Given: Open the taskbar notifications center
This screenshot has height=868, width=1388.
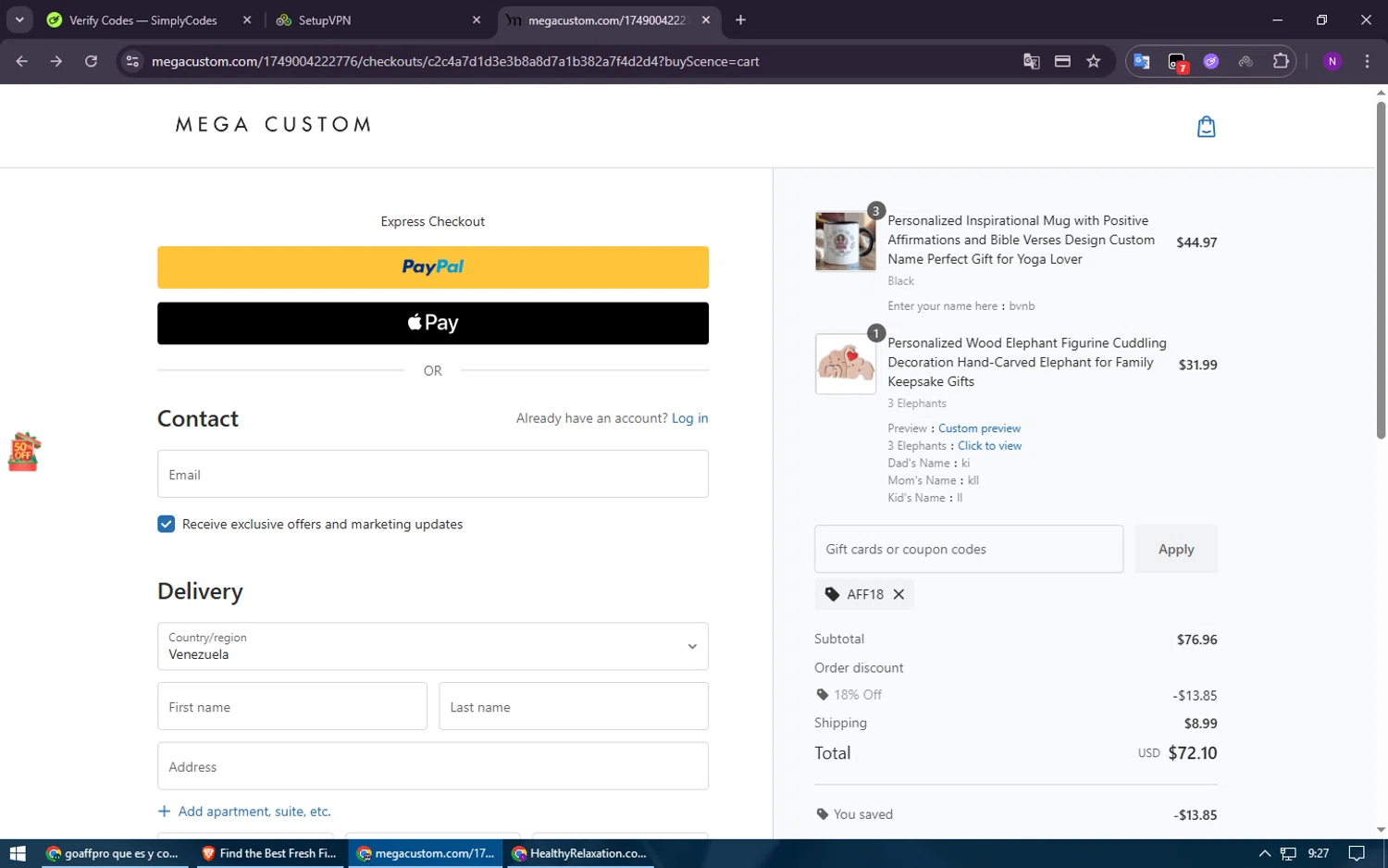Looking at the screenshot, I should (1357, 853).
